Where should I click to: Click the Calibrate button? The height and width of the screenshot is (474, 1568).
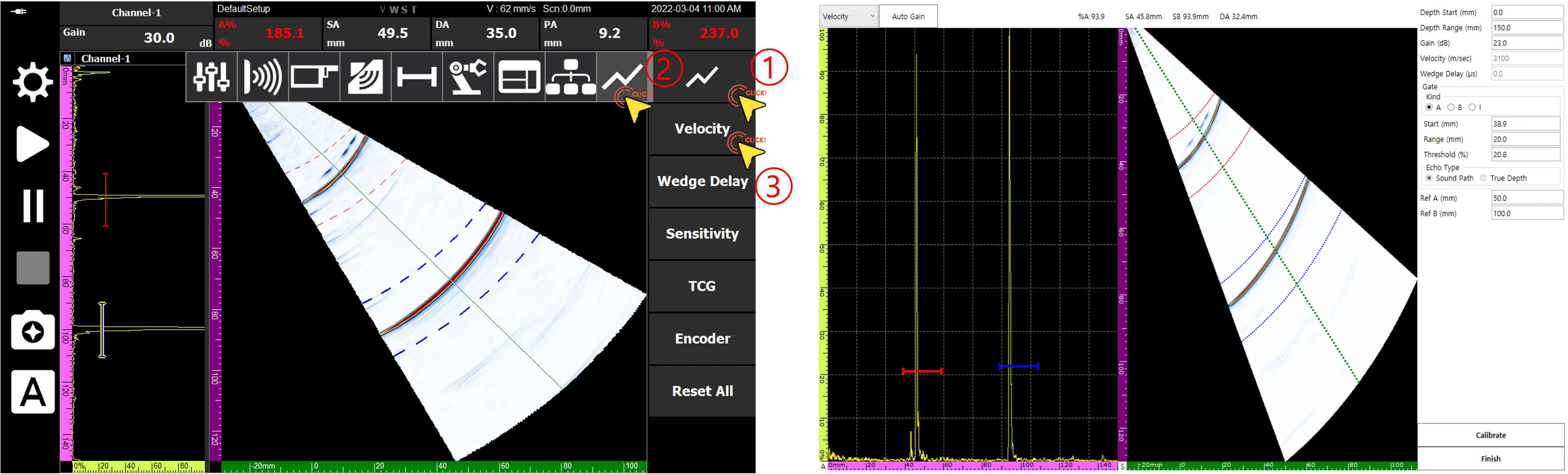[1491, 435]
